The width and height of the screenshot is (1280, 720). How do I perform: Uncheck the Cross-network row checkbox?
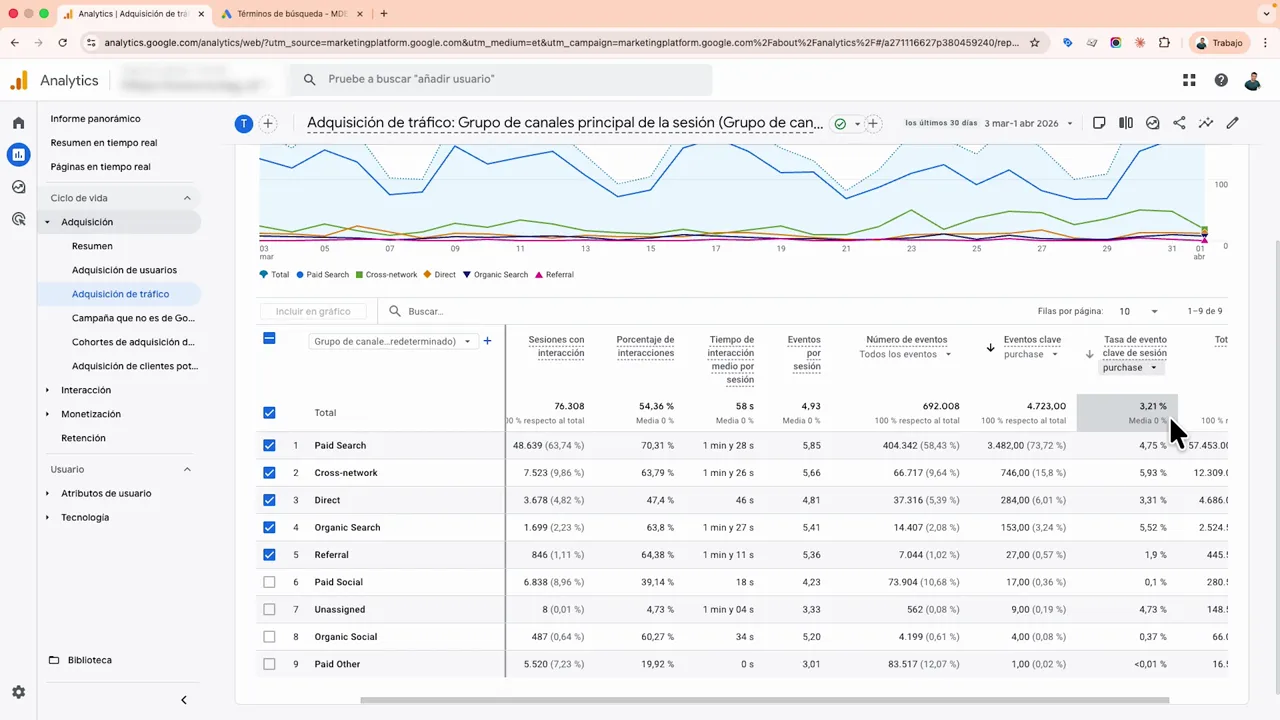[x=269, y=472]
